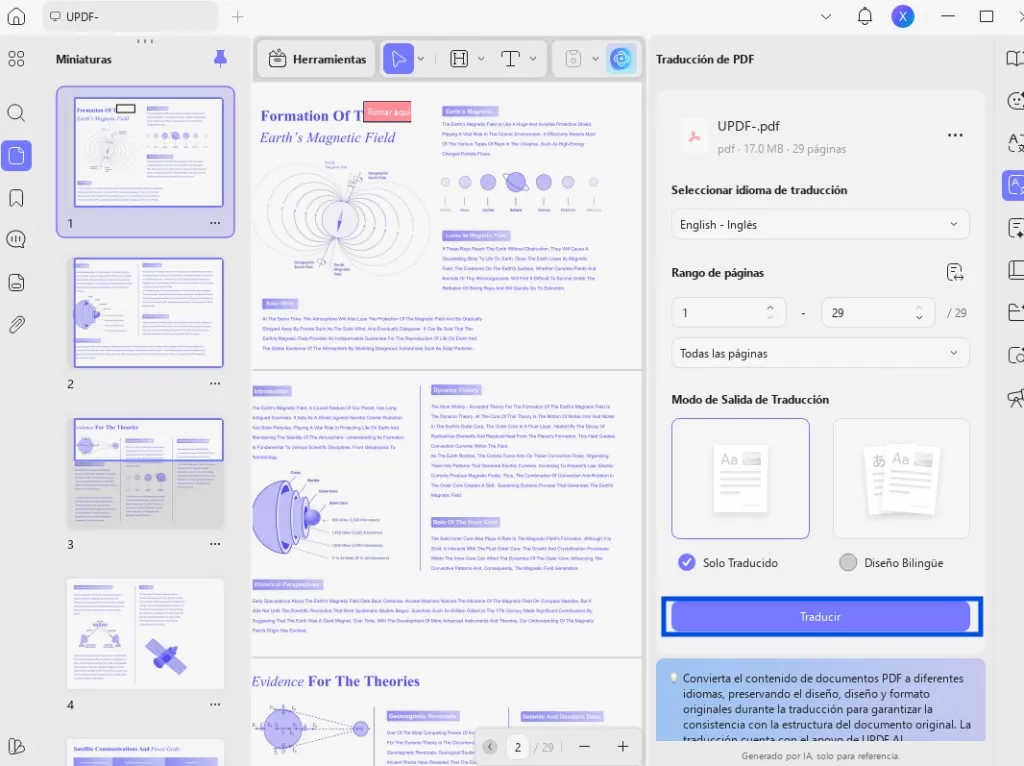This screenshot has height=766, width=1024.
Task: Click the Traducción de PDF panel title
Action: (x=705, y=59)
